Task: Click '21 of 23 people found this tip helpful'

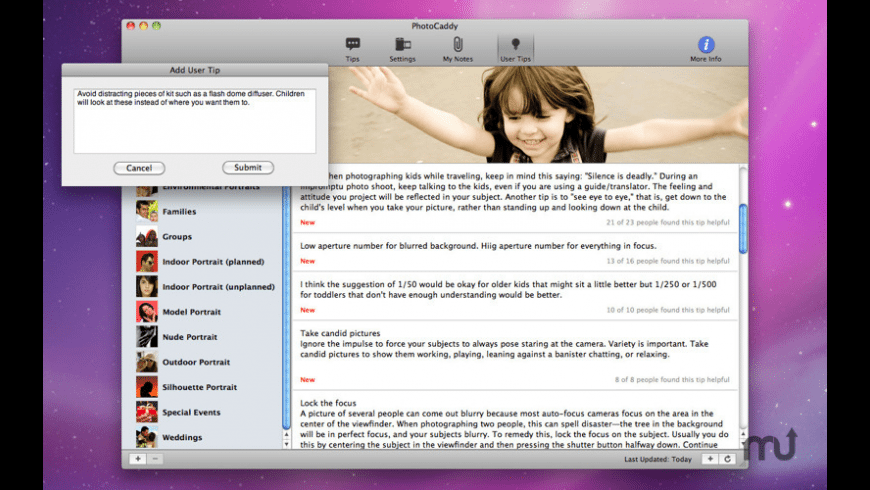Action: click(667, 223)
